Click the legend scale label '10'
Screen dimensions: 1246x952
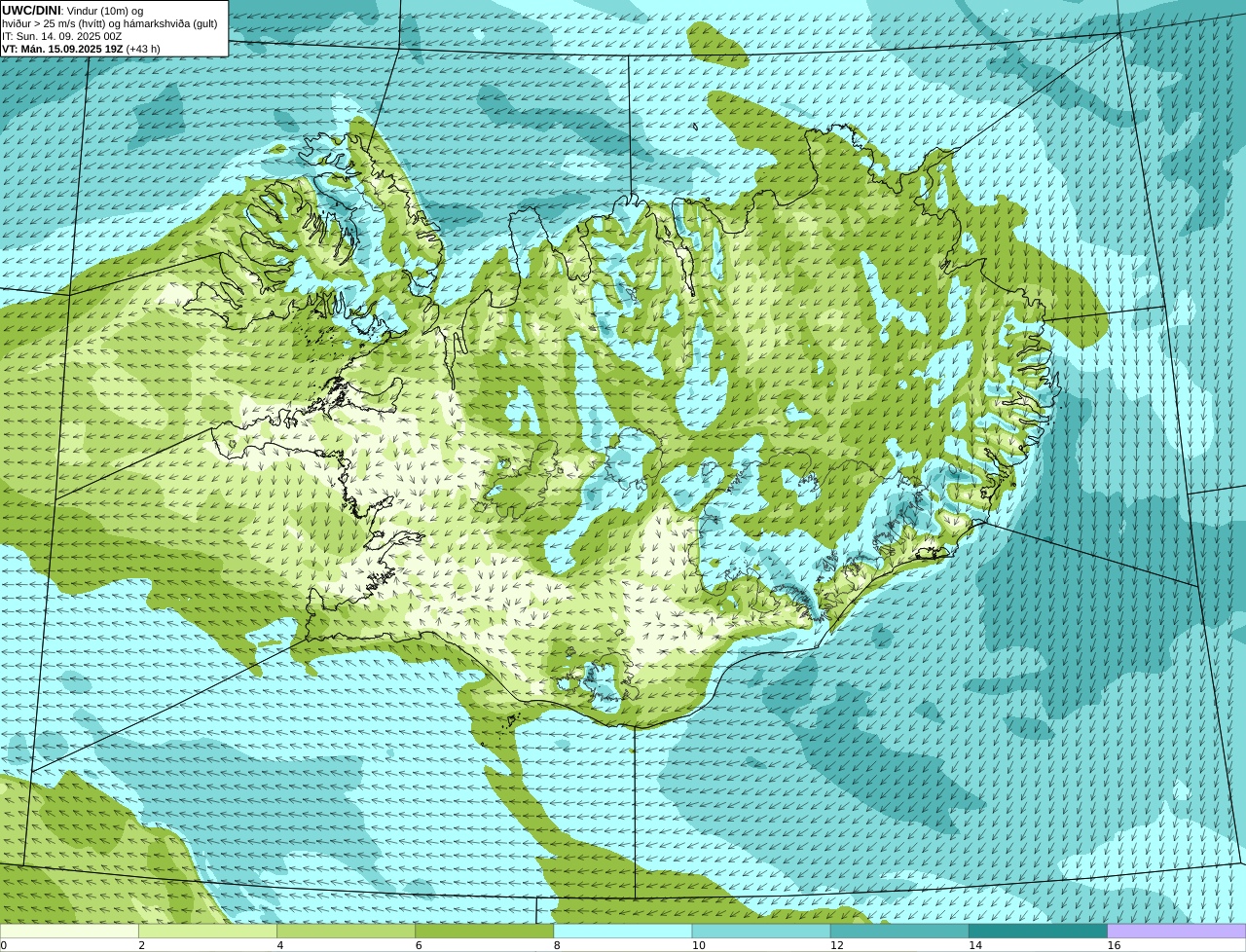pos(698,945)
